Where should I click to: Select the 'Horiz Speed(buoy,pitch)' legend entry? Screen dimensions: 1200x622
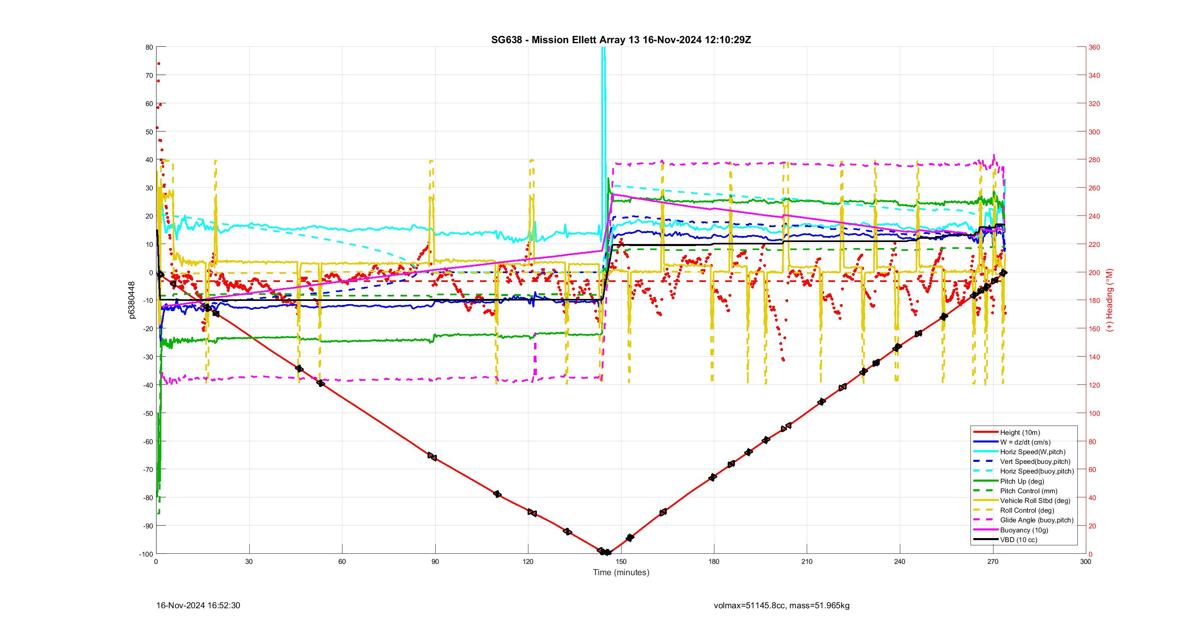pyautogui.click(x=1023, y=471)
